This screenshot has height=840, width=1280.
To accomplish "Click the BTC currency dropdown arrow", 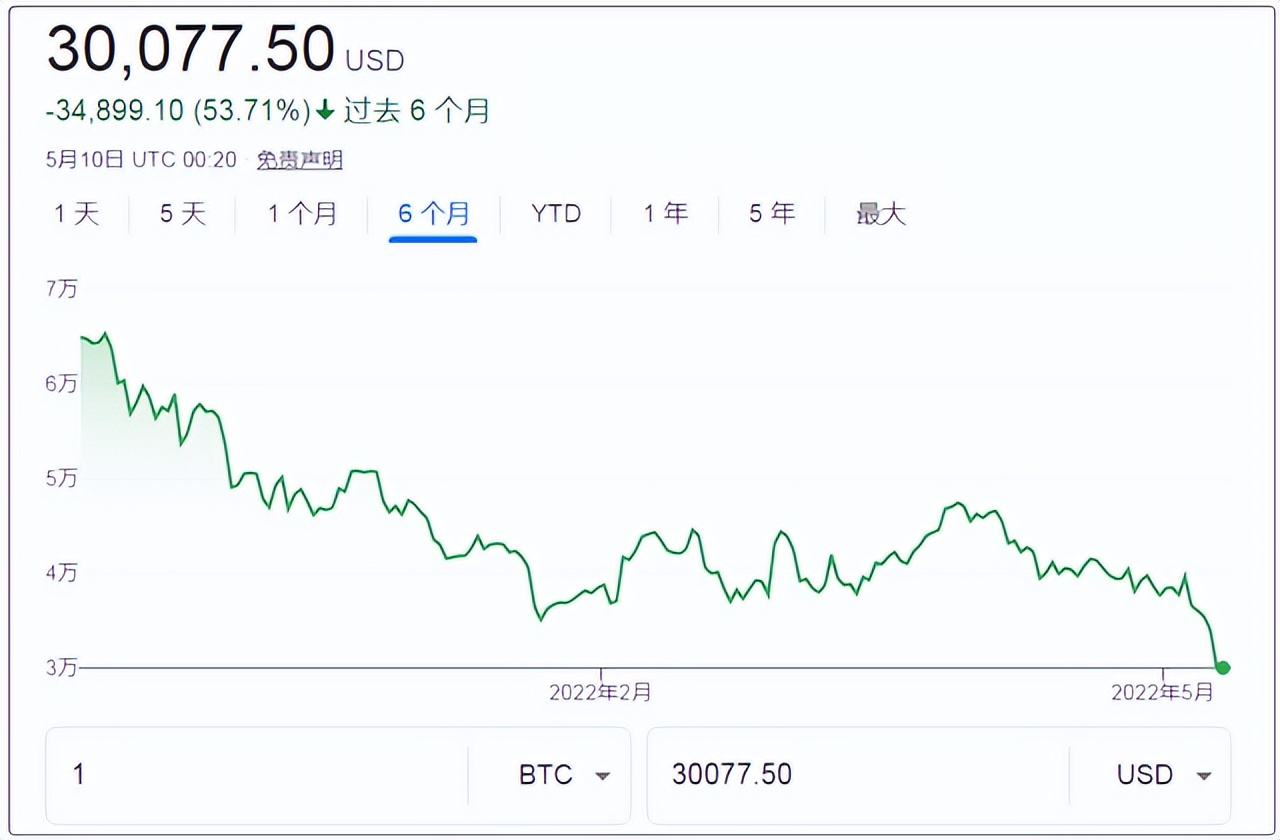I will click(604, 775).
